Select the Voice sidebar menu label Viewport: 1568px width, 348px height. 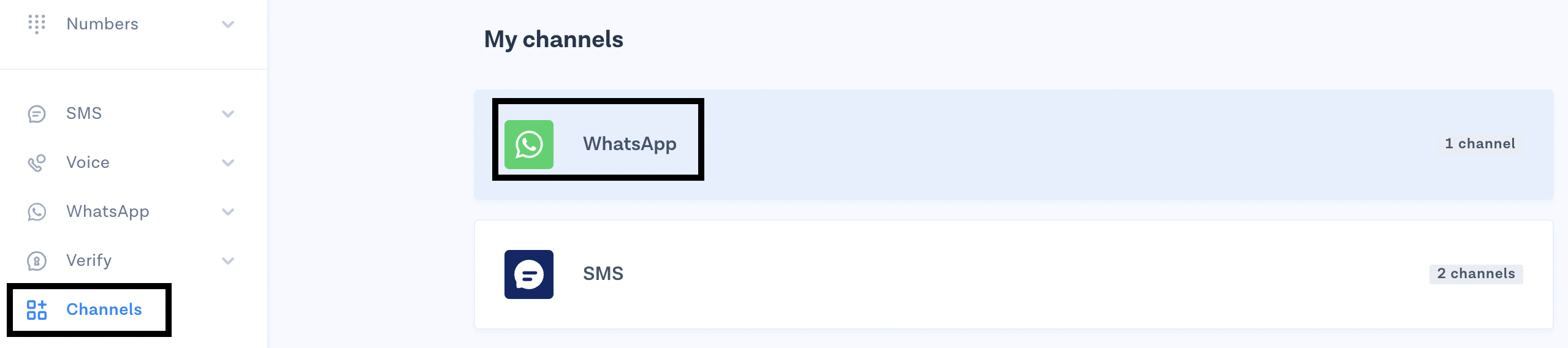pyautogui.click(x=88, y=162)
